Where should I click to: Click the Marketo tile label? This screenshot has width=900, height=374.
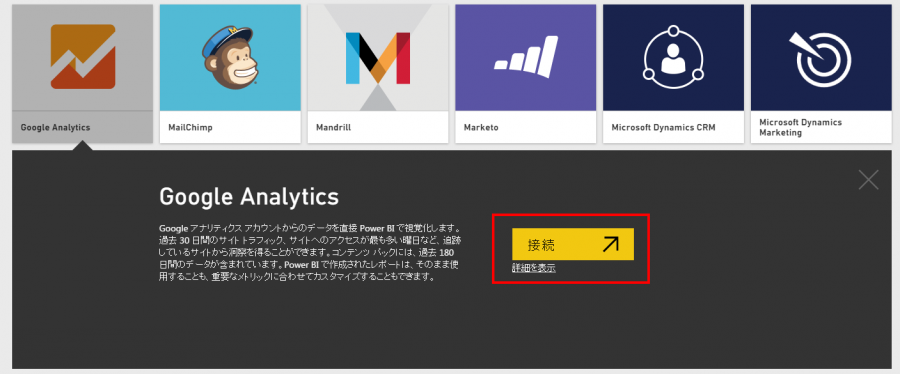(x=480, y=127)
